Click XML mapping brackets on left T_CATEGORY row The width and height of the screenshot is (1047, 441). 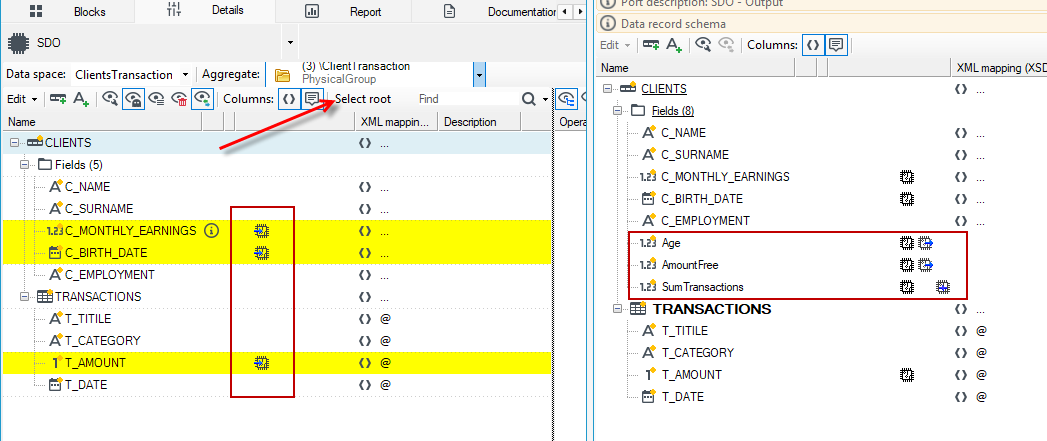click(365, 341)
